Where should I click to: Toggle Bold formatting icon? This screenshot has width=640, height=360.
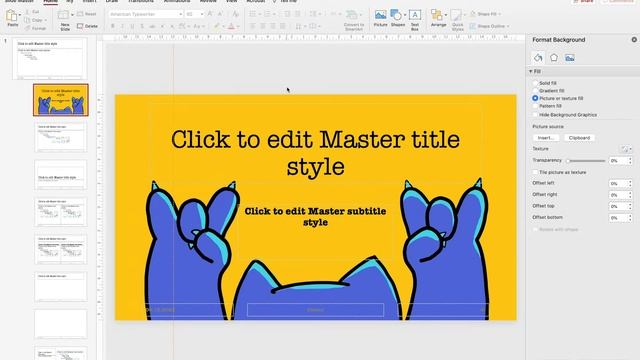pos(113,26)
